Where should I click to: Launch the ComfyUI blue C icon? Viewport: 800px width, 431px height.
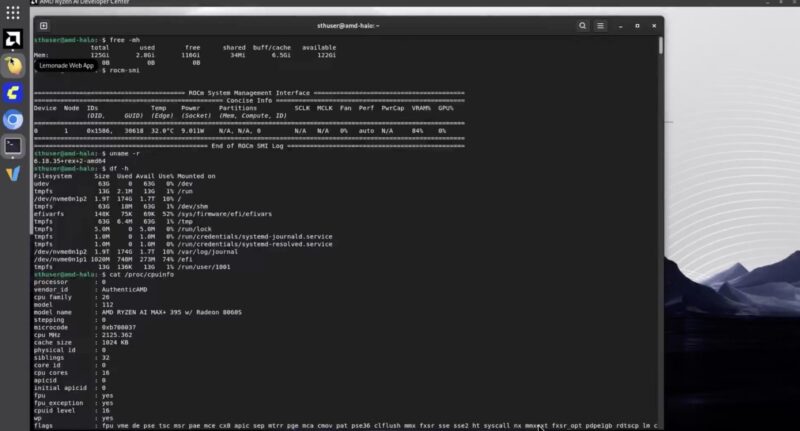click(x=13, y=93)
